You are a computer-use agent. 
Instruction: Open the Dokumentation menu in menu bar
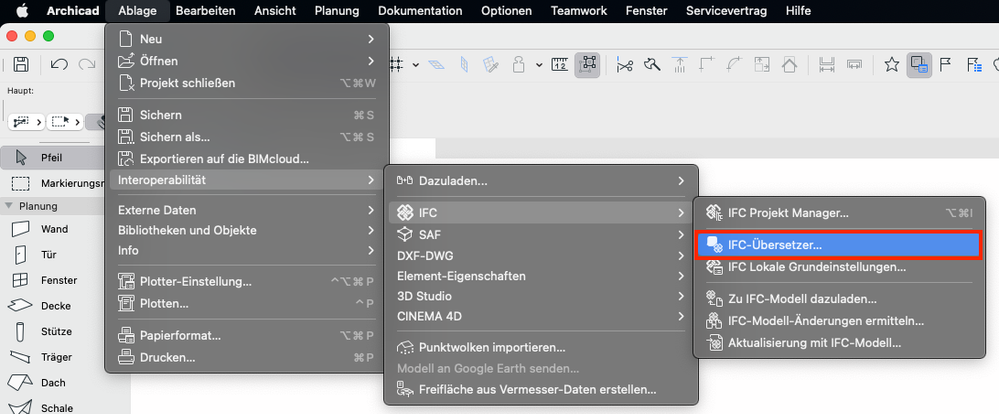click(420, 11)
